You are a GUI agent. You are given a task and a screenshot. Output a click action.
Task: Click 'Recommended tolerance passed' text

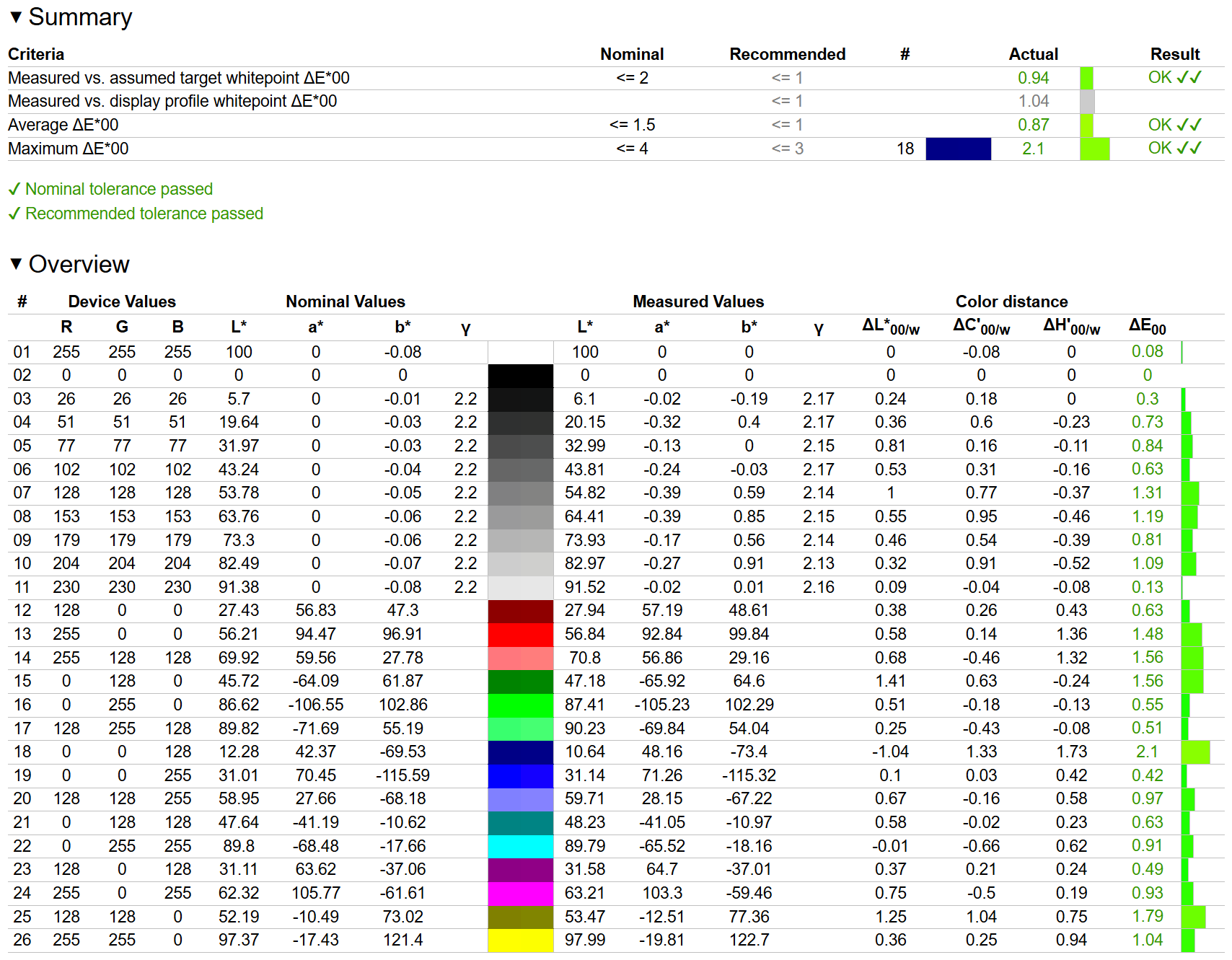144,213
